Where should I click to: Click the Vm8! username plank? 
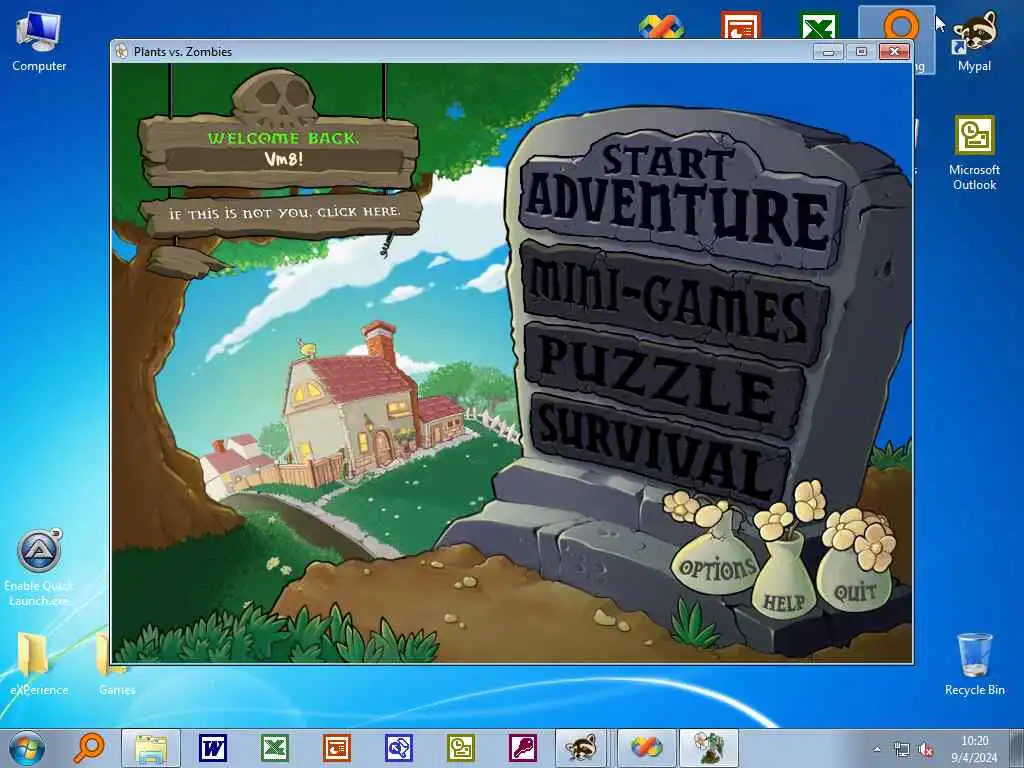283,159
